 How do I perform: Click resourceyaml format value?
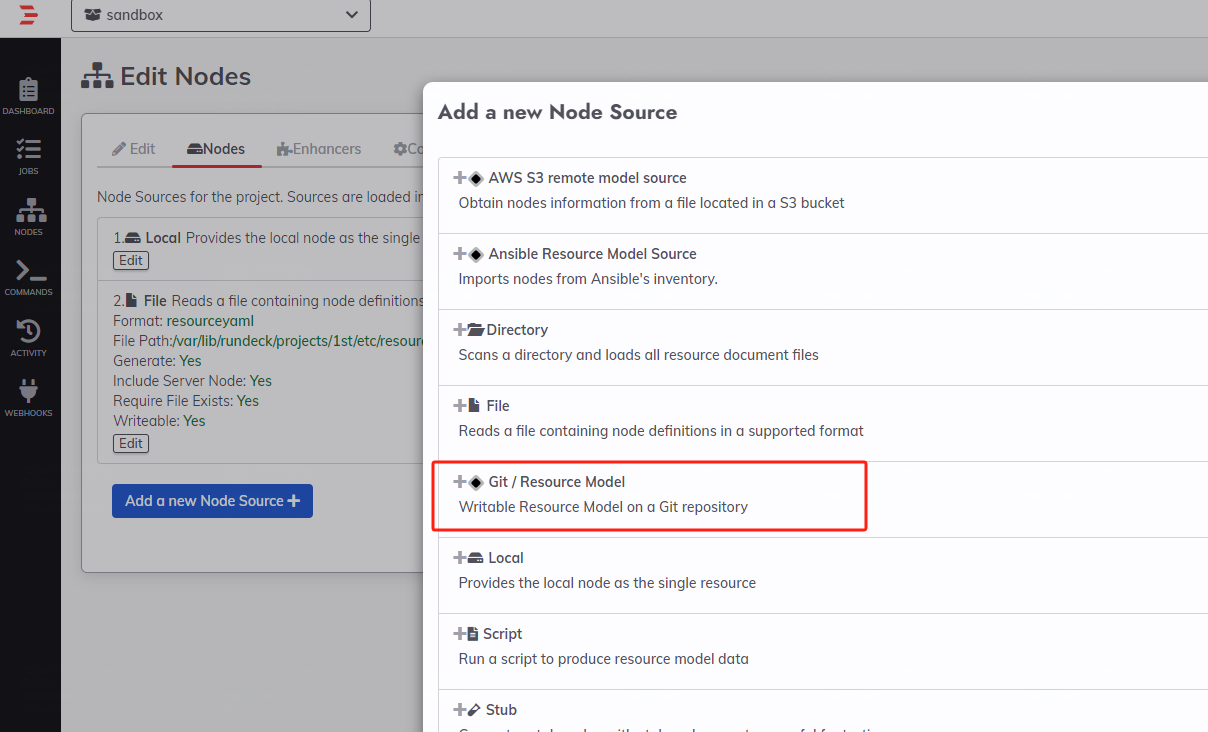click(x=210, y=321)
